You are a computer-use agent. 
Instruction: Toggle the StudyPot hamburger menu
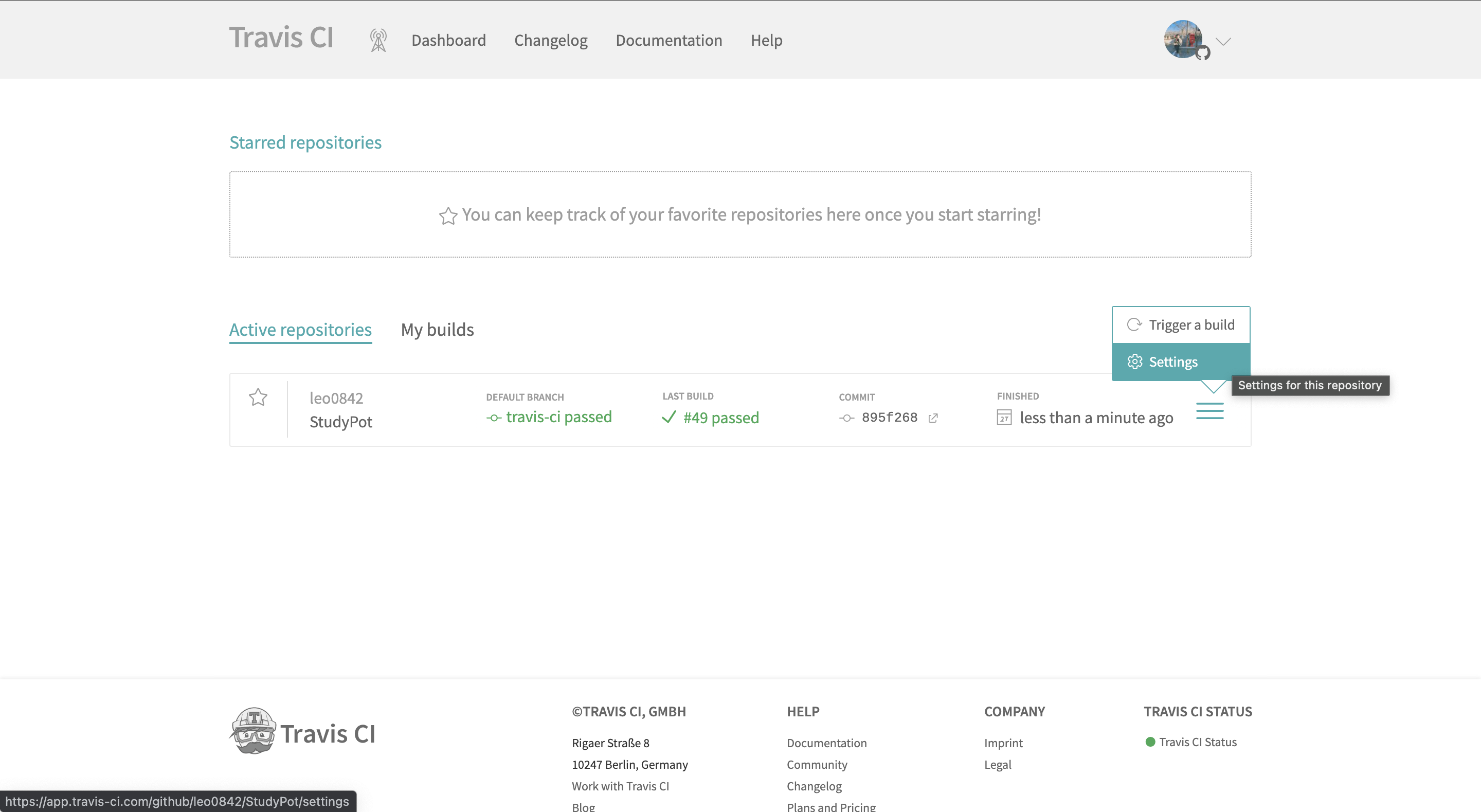click(x=1209, y=411)
